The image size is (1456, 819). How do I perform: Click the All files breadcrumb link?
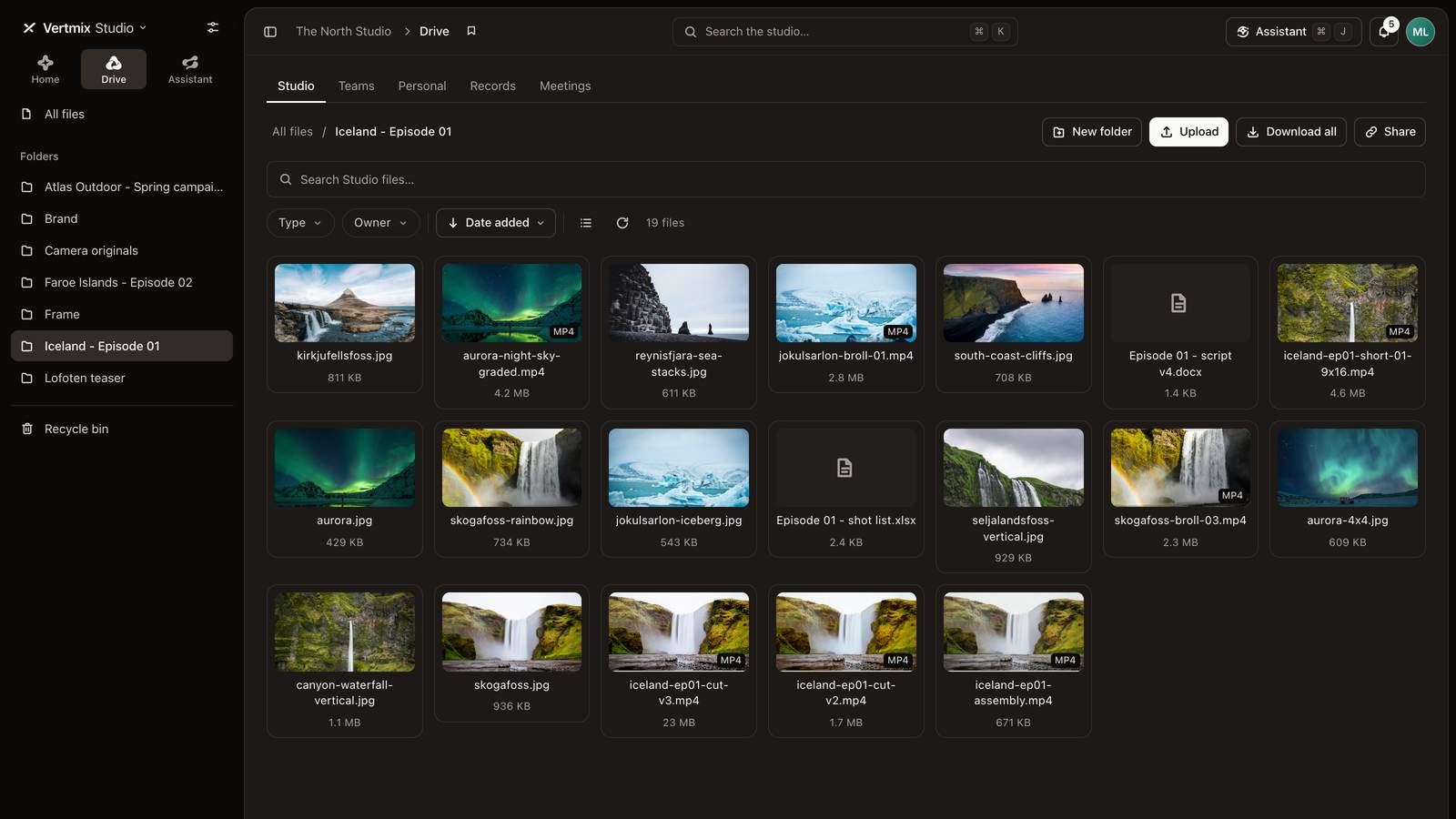(x=292, y=132)
